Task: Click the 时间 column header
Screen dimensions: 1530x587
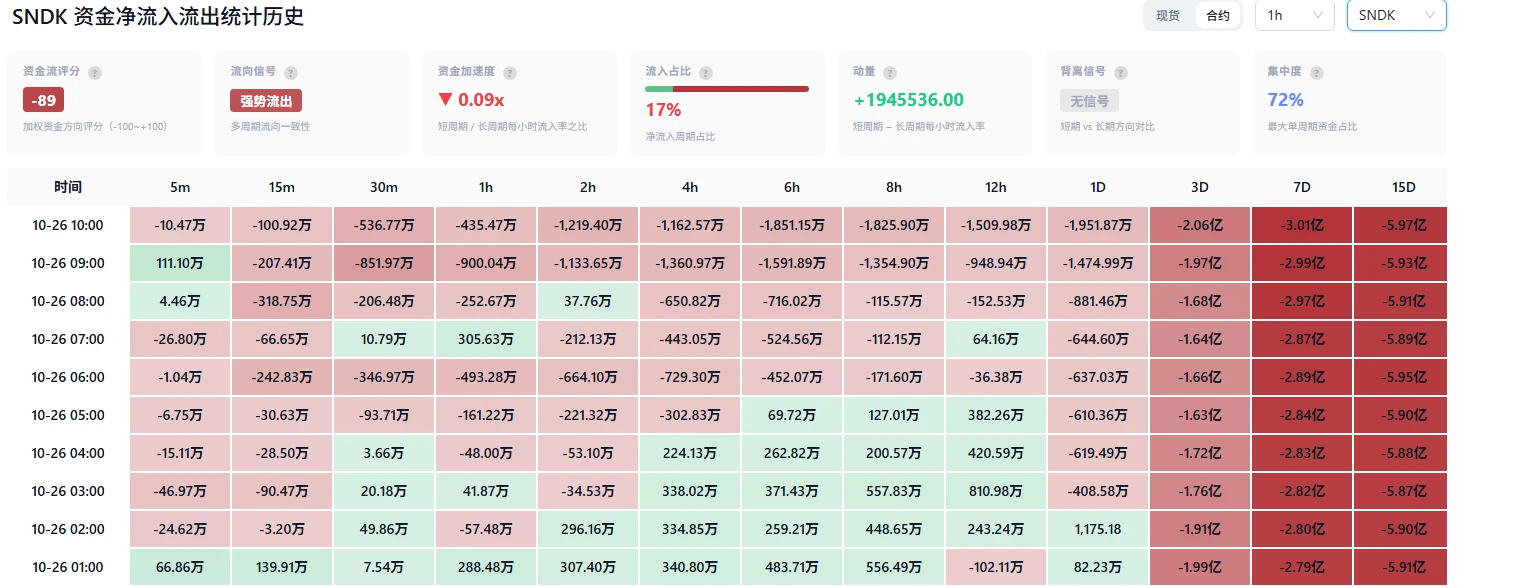Action: [68, 187]
